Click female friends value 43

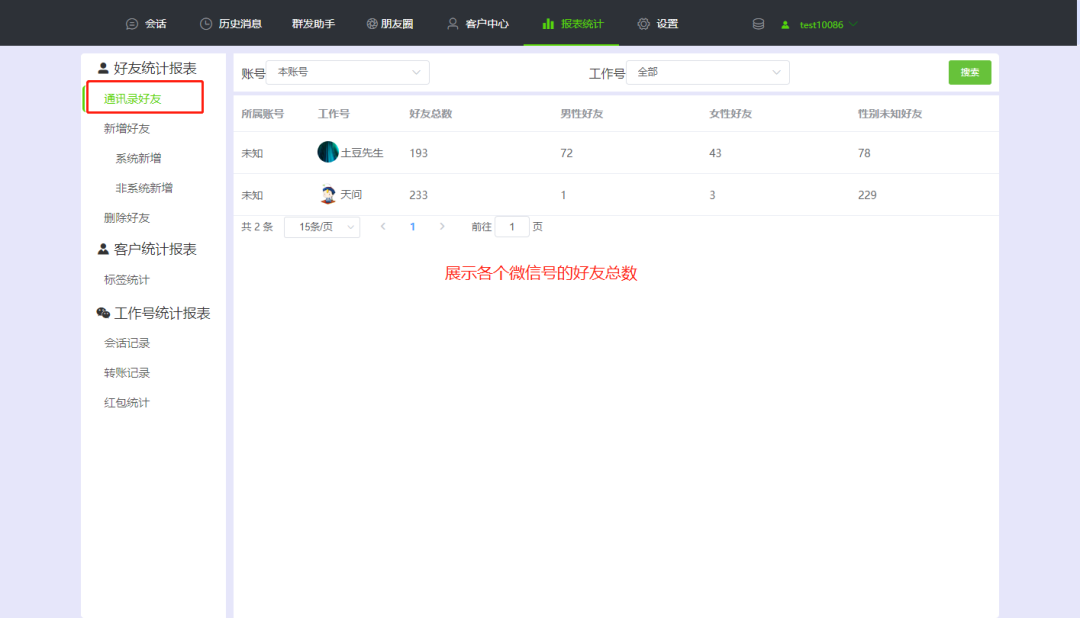[715, 153]
